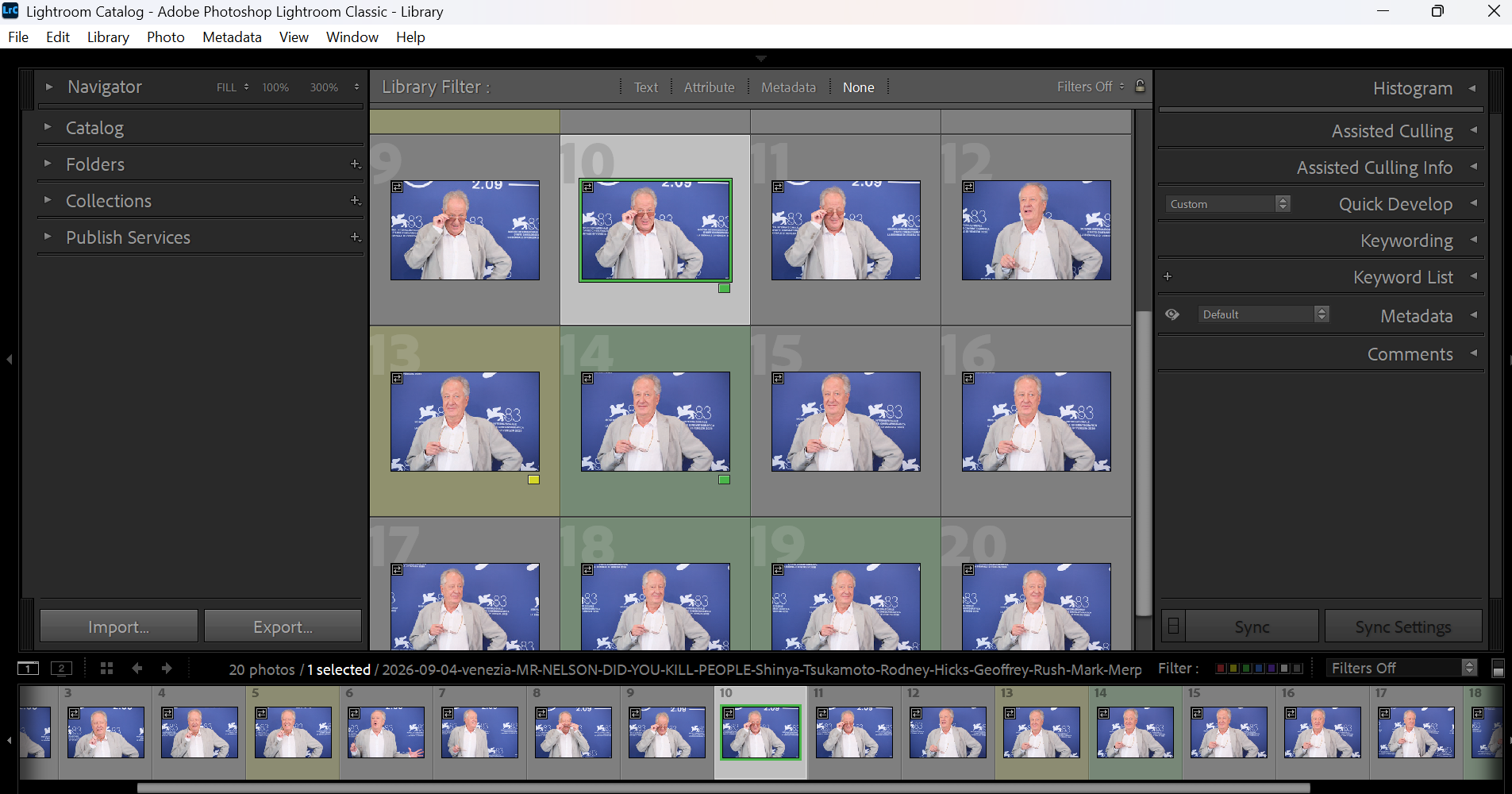Add a keyword with Keyword List plus icon

1168,277
